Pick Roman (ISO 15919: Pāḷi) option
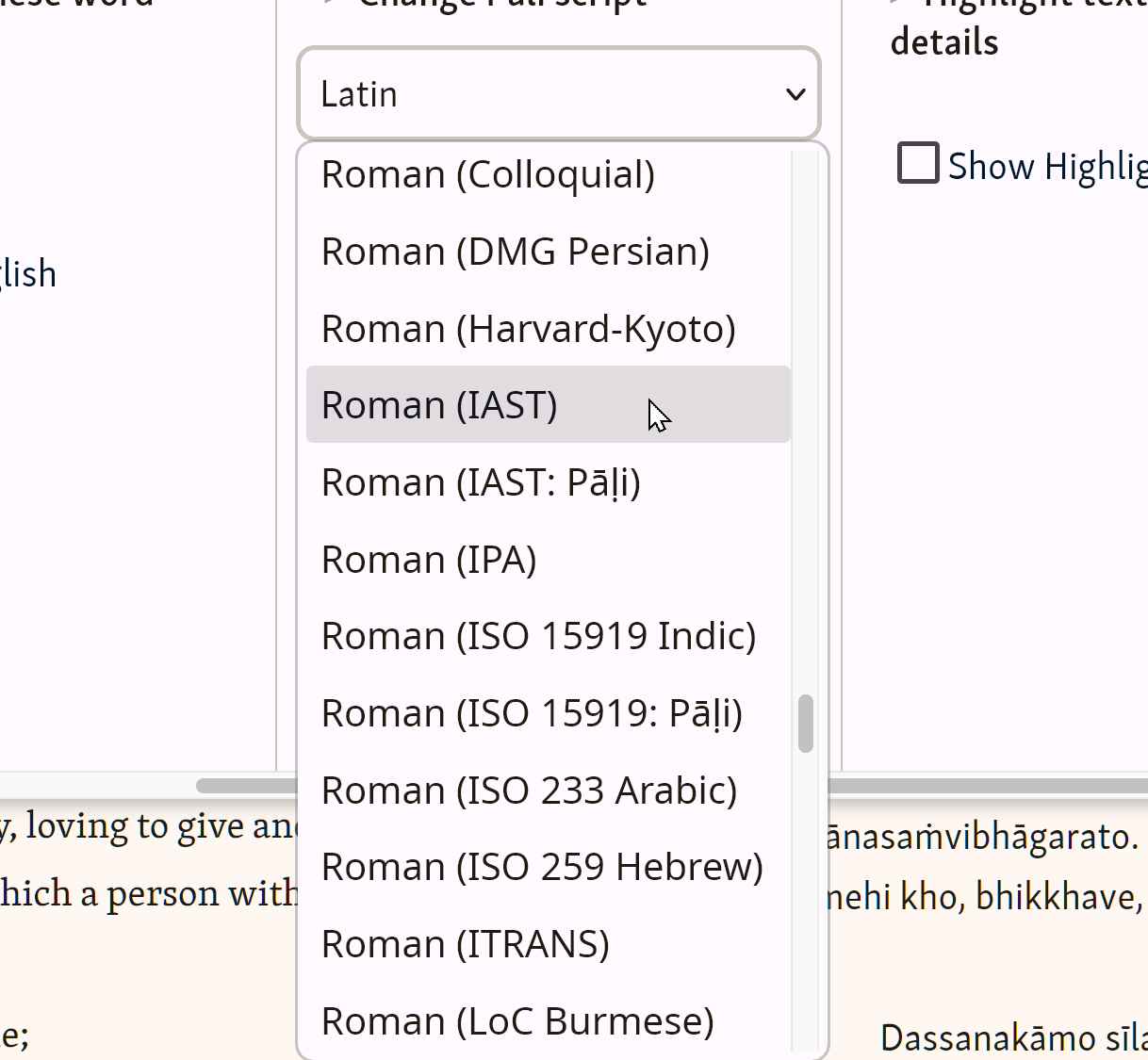The image size is (1148, 1060). point(532,714)
